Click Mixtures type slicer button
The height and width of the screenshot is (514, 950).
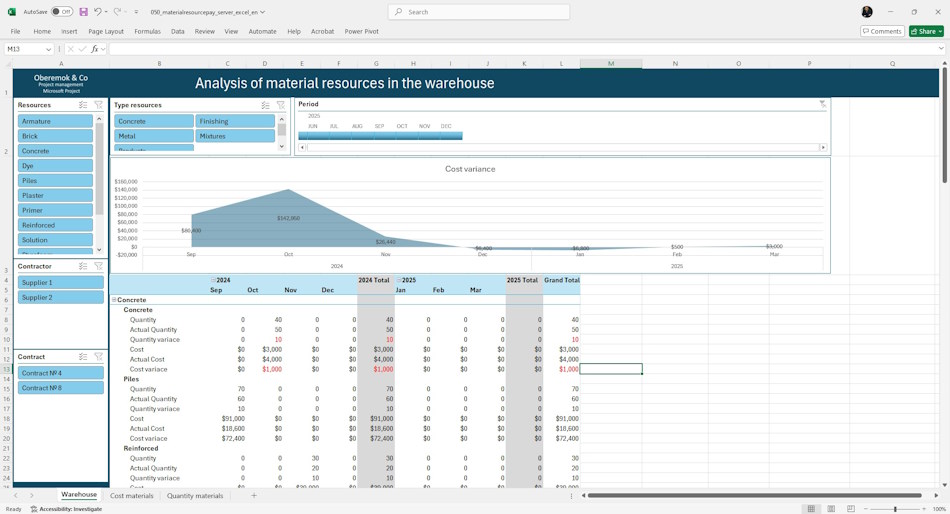pos(234,136)
